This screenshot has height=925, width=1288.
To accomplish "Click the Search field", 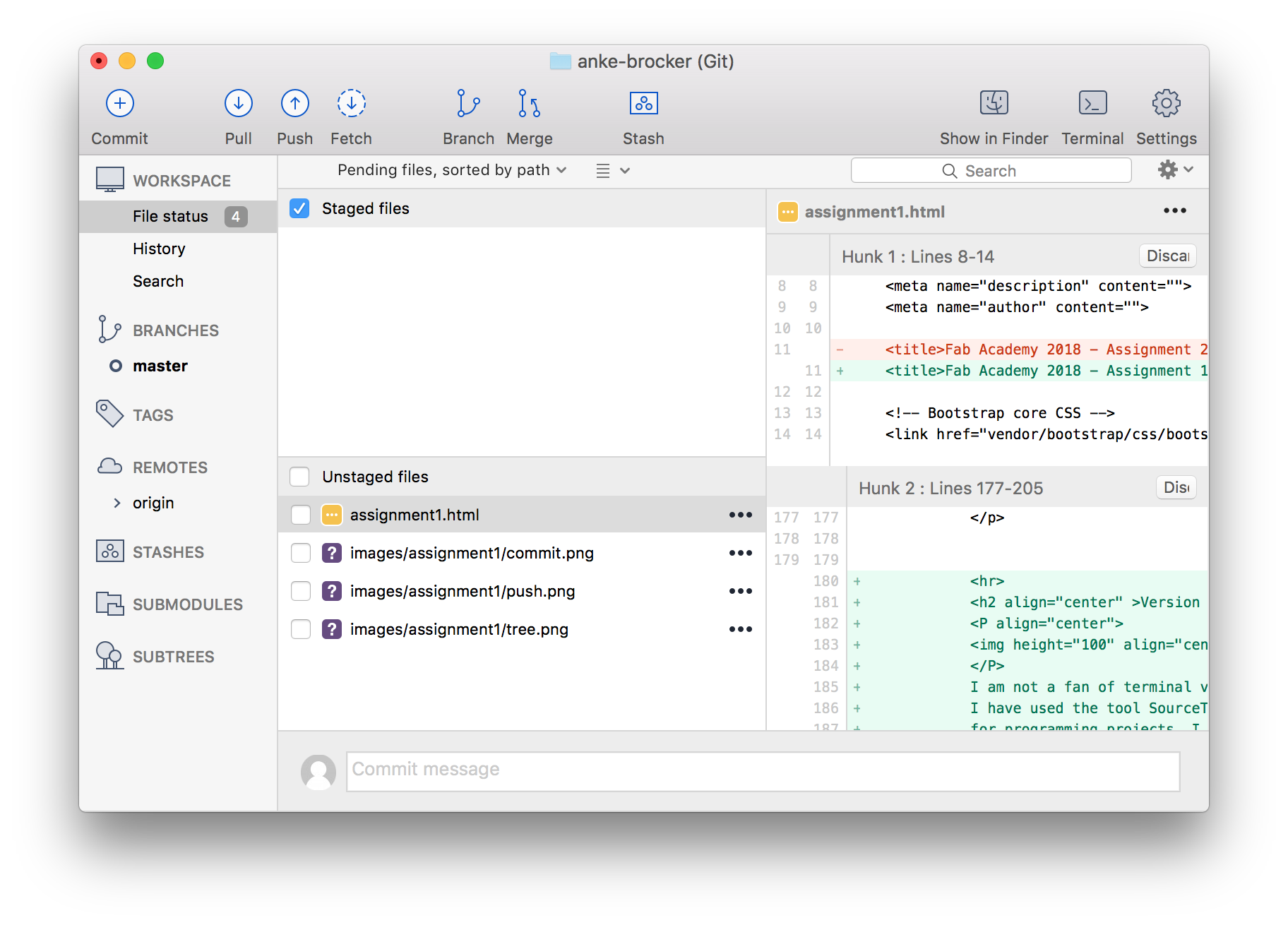I will tap(991, 171).
